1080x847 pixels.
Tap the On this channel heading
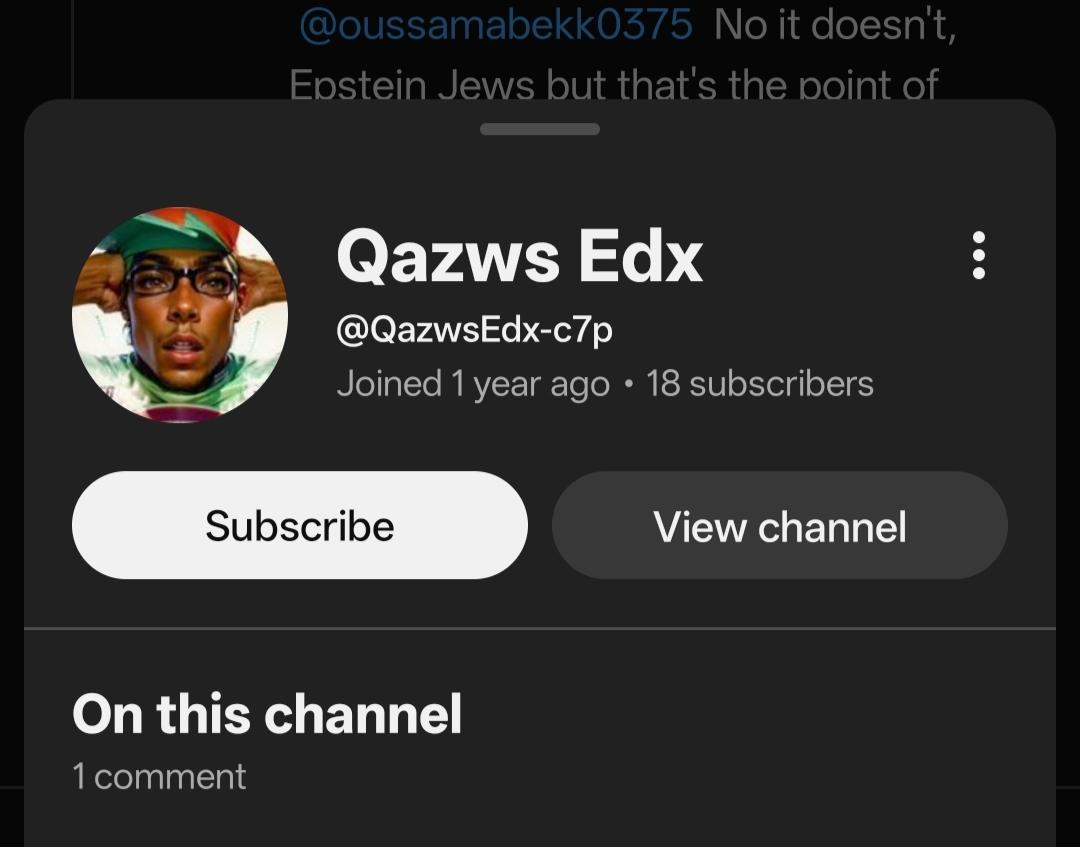[267, 714]
